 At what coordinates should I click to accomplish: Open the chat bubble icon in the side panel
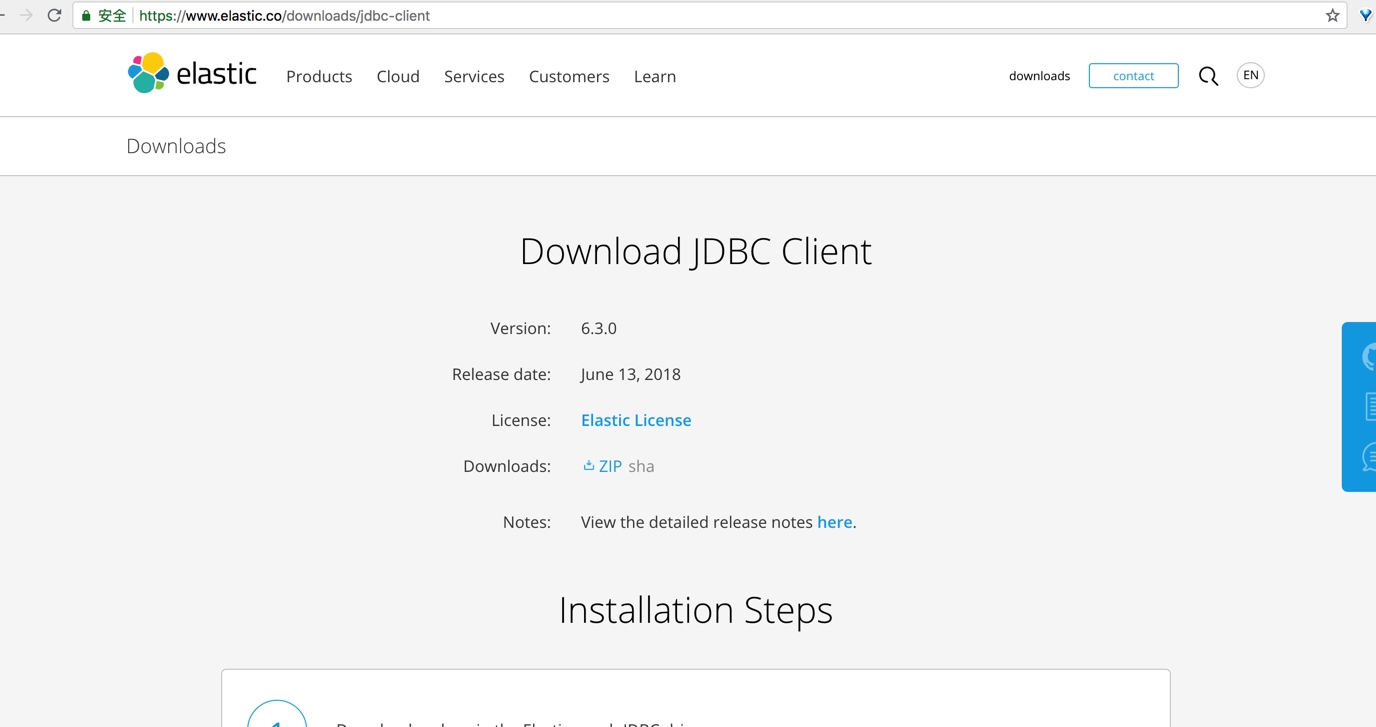pos(1368,457)
